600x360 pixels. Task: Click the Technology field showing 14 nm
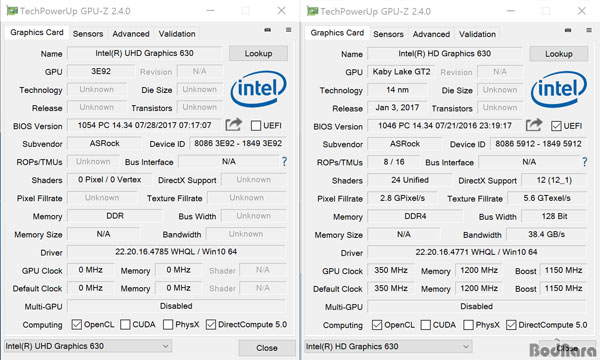click(x=397, y=90)
